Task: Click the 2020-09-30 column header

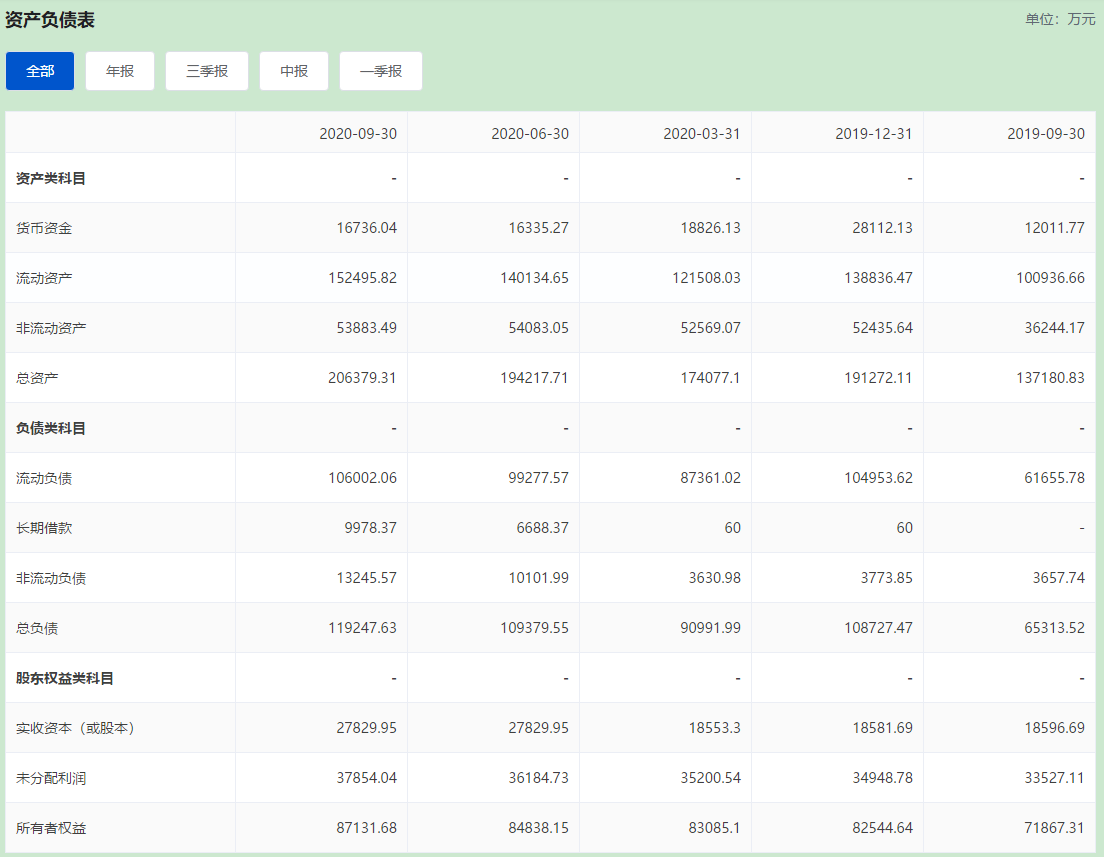Action: click(357, 133)
